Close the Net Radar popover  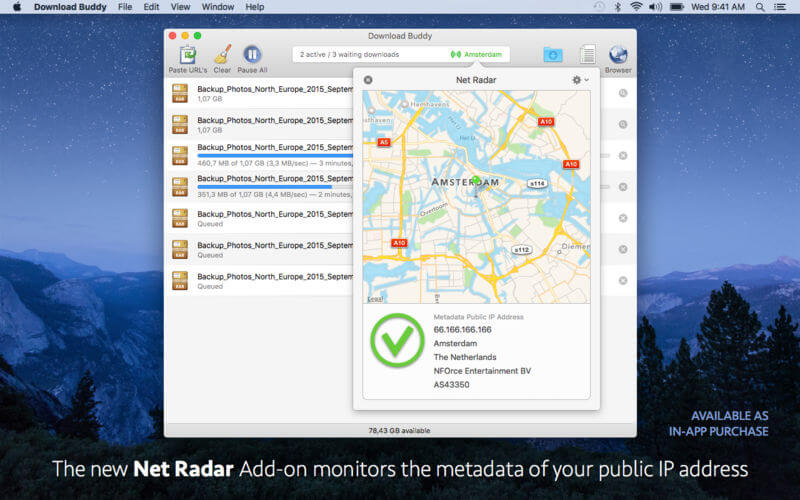368,80
